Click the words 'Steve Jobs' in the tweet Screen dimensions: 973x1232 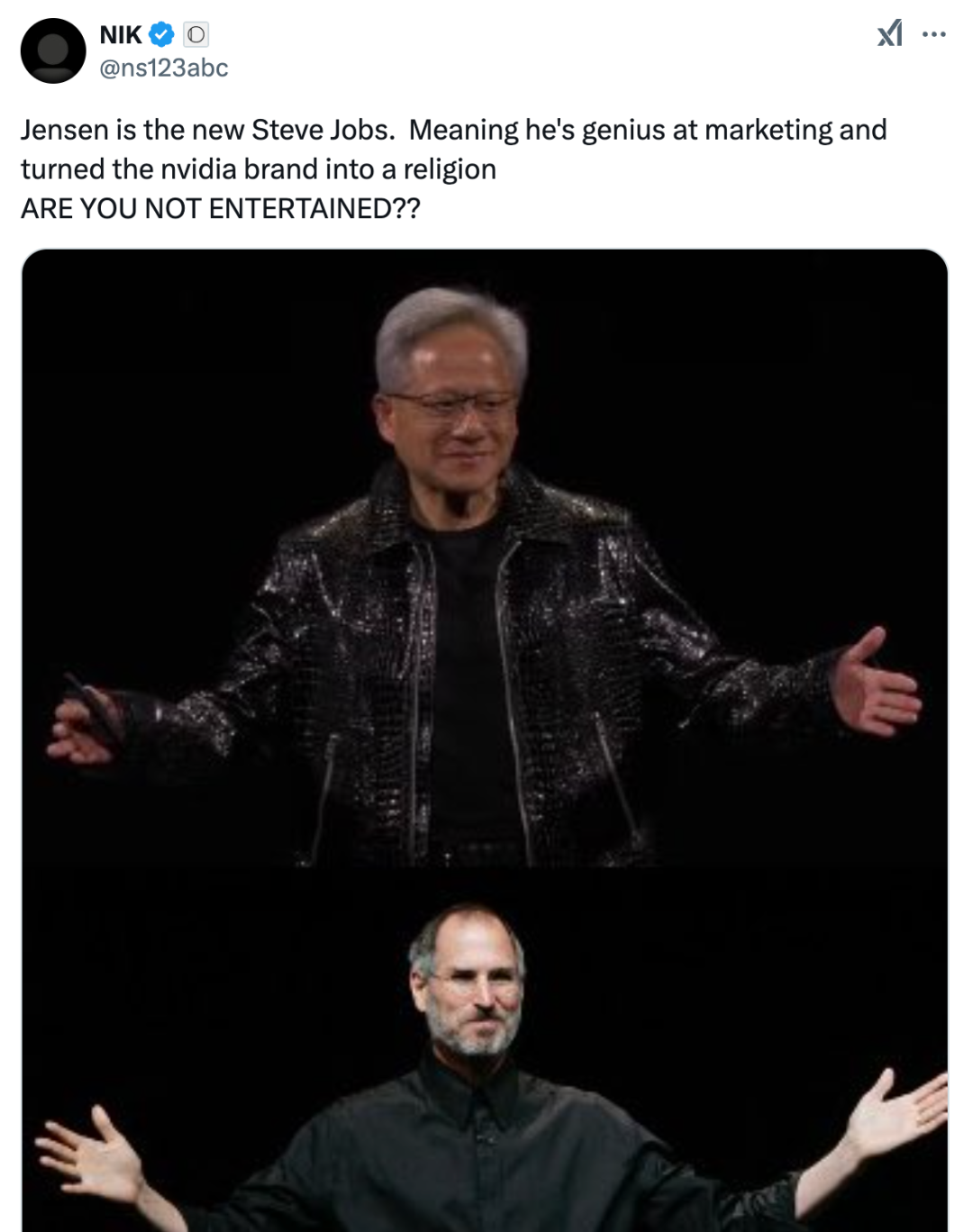(321, 130)
